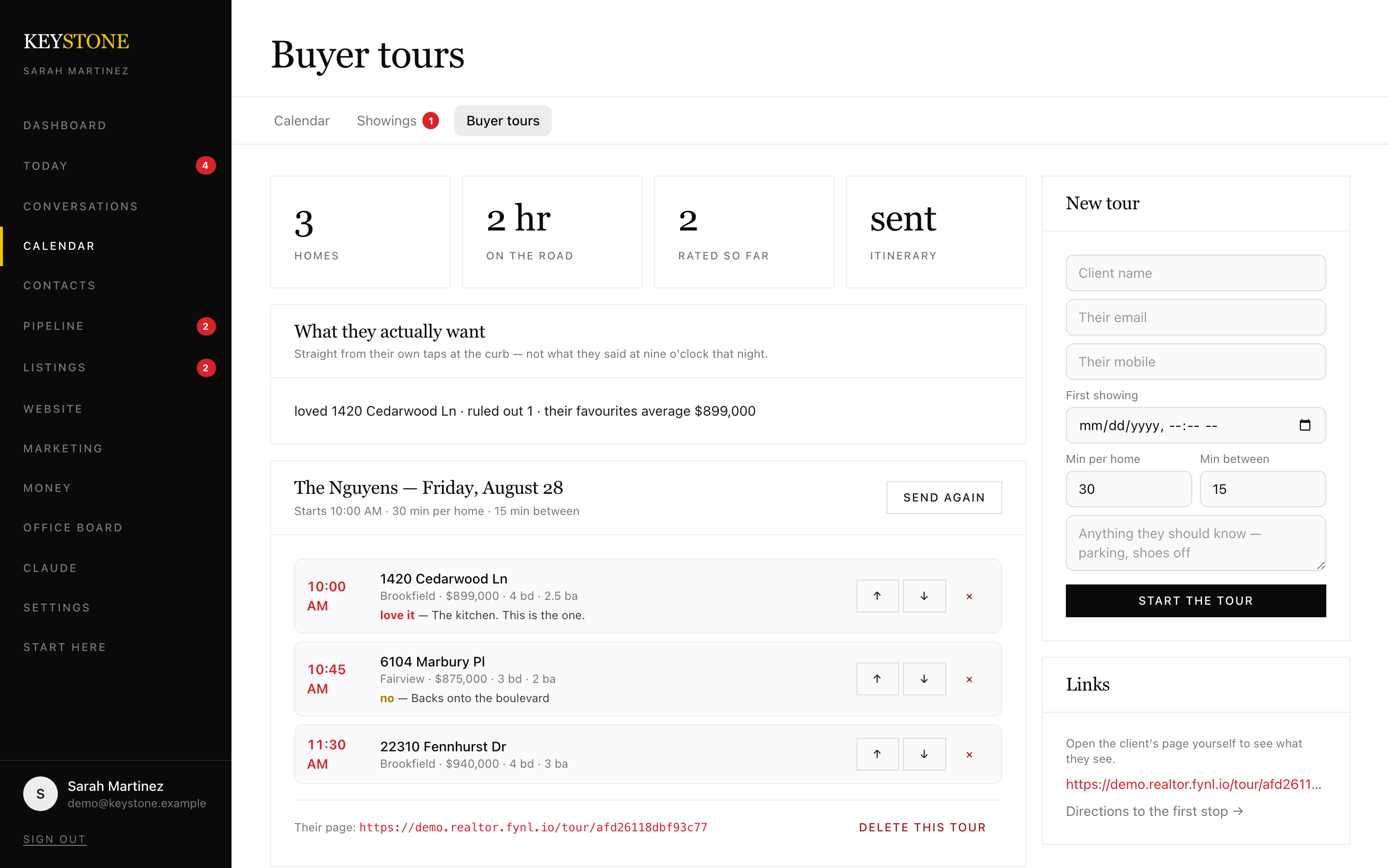Move 22310 Fennhurst Dr down
Viewport: 1389px width, 868px height.
pos(924,754)
